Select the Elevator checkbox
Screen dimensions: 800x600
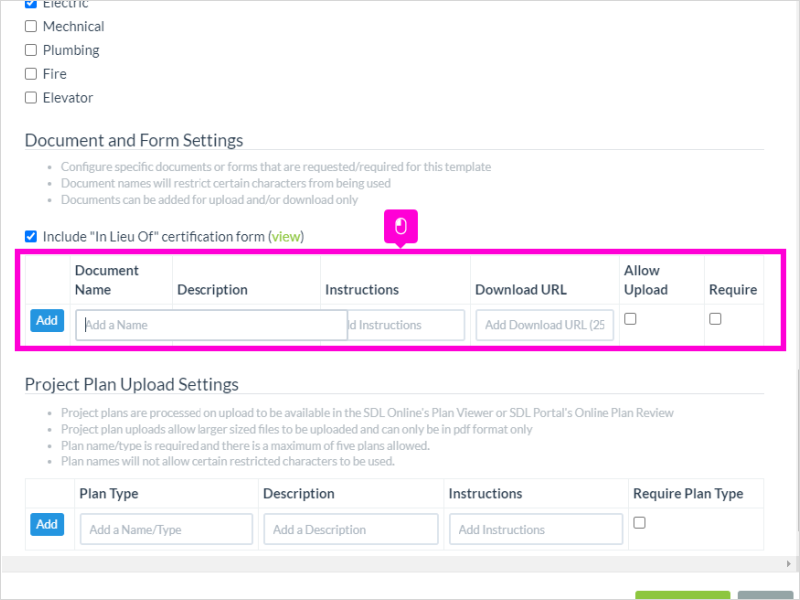(x=31, y=97)
